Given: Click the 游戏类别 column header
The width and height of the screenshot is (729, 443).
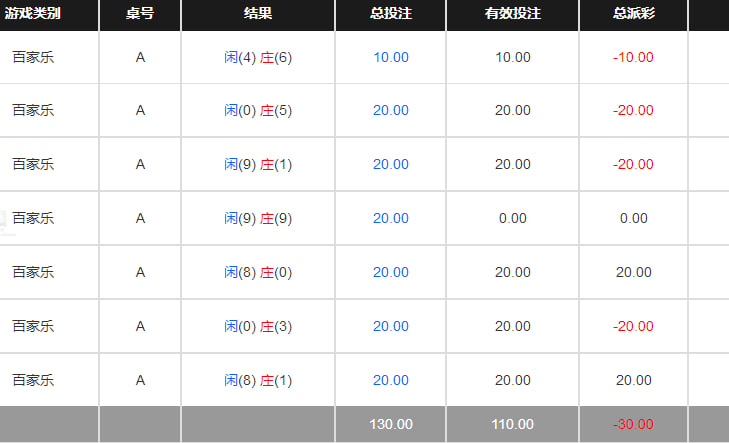Looking at the screenshot, I should pyautogui.click(x=33, y=13).
